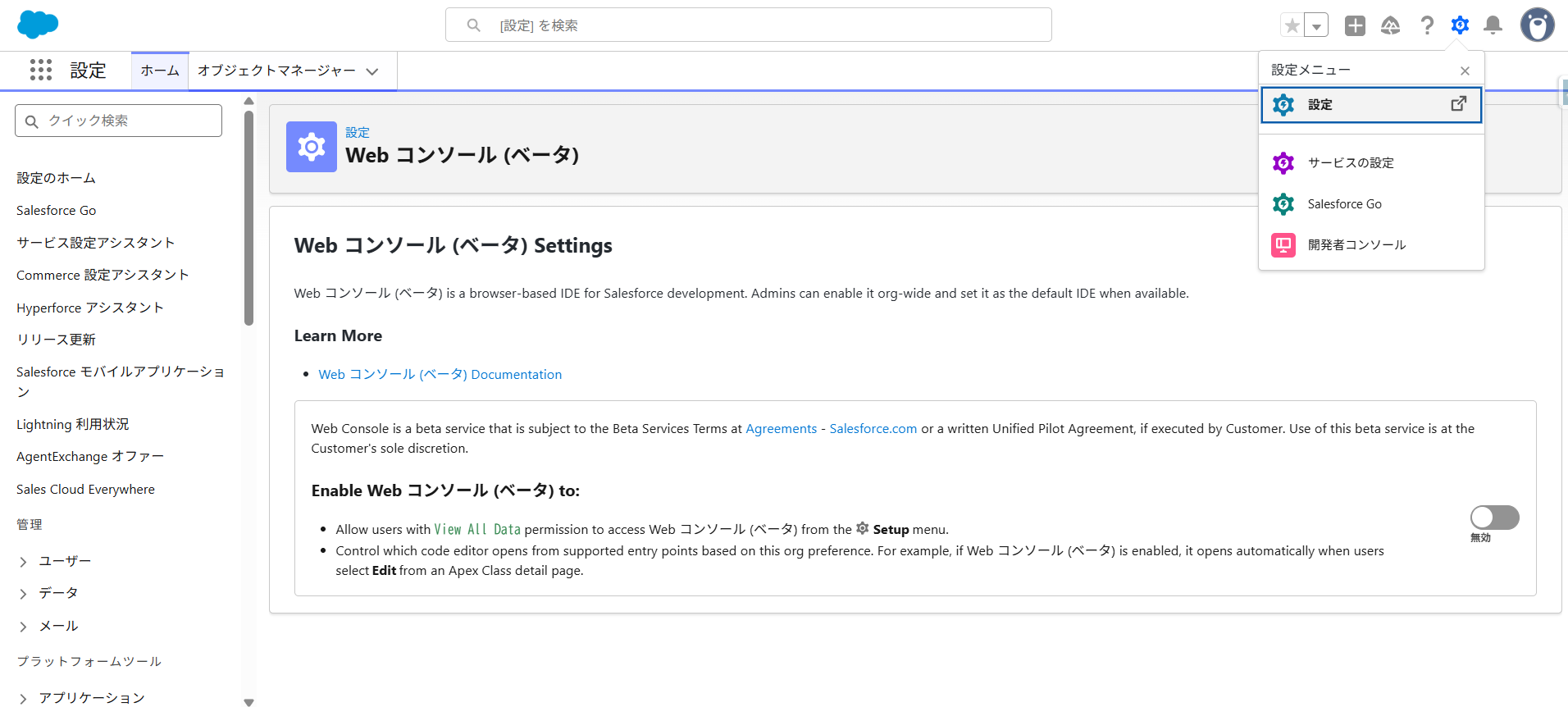This screenshot has height=707, width=1568.
Task: Click the quick find magnifier icon
Action: pos(32,121)
